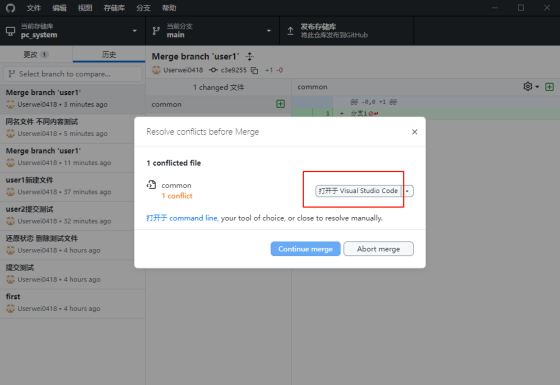Screen dimensions: 560x385
Task: Open the 帮助 menu
Action: [169, 8]
